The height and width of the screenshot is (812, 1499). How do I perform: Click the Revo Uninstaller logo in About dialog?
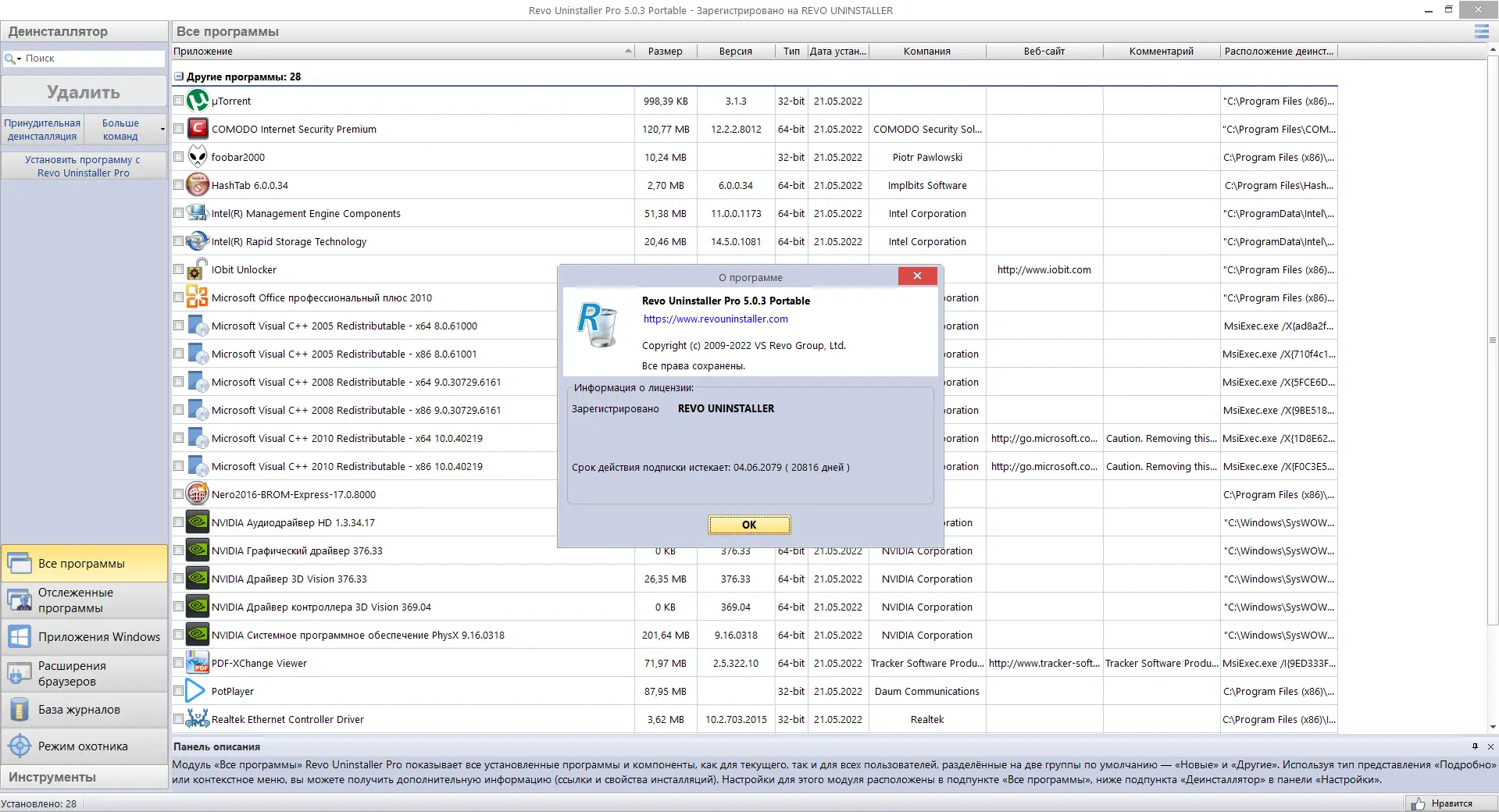[x=598, y=325]
